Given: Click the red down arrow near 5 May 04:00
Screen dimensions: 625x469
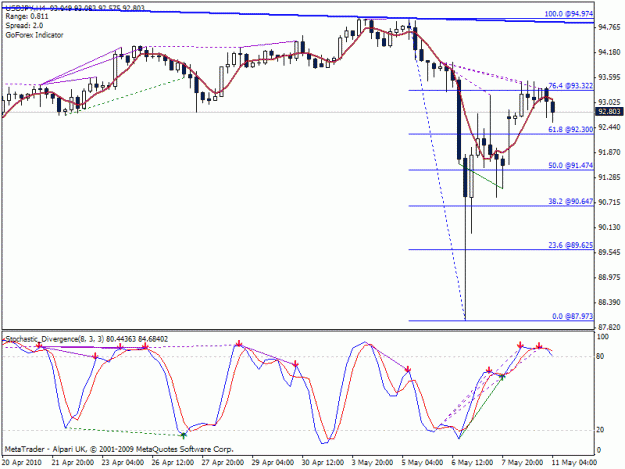Looking at the screenshot, I should click(x=408, y=369).
